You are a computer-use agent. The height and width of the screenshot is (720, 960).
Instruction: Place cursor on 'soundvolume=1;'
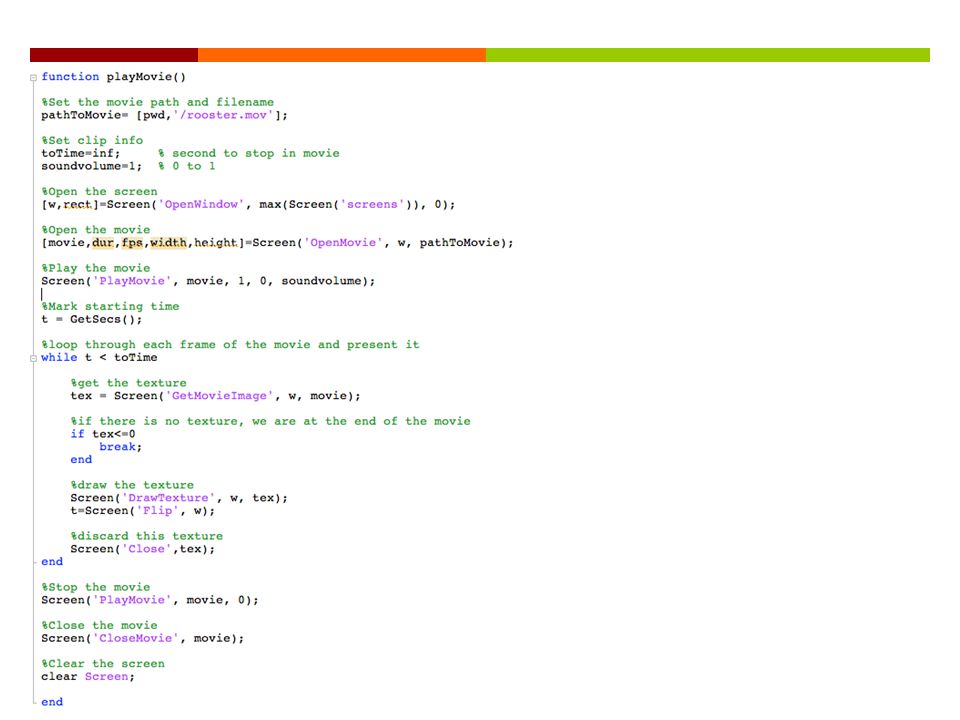click(91, 166)
